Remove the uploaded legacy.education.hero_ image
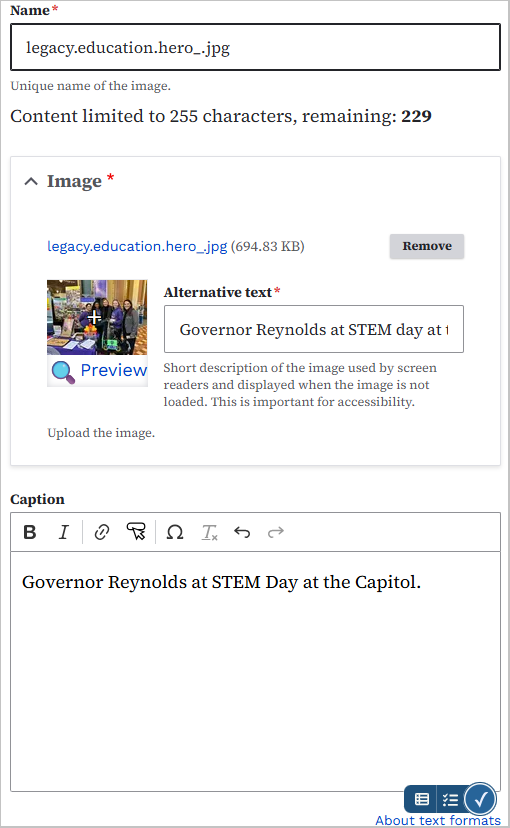 pyautogui.click(x=427, y=246)
